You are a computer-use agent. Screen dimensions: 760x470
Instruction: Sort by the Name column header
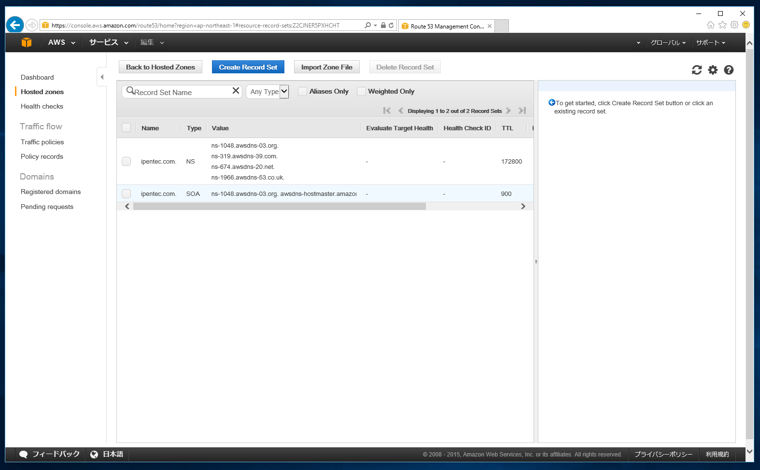point(150,128)
